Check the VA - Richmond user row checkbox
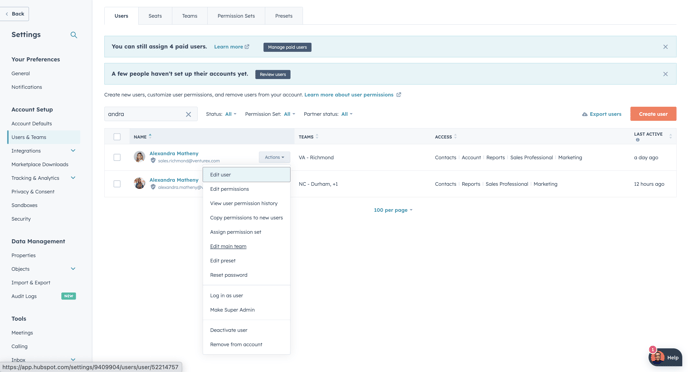 (117, 157)
